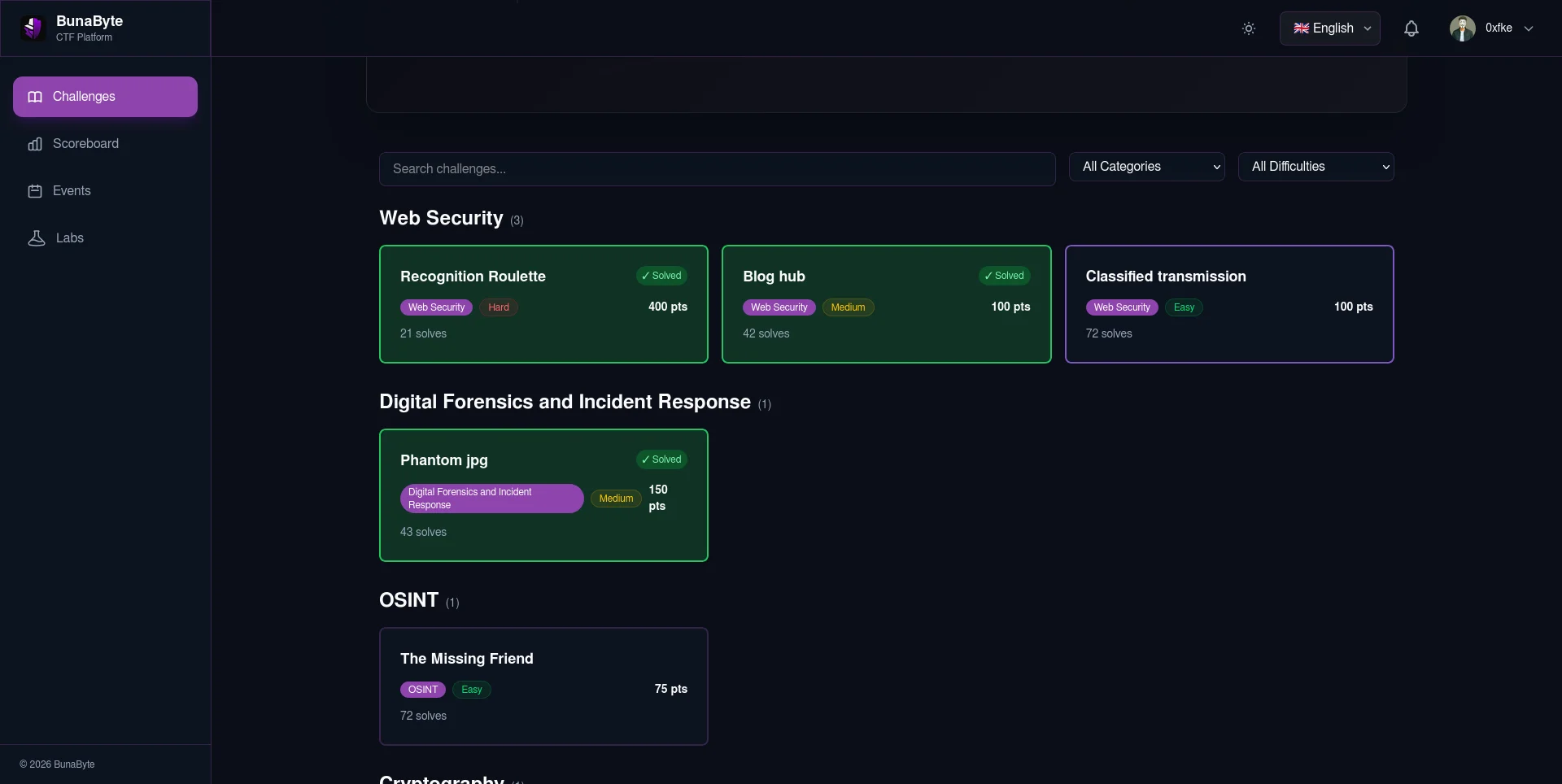Click the OSINT section heading
Screen dimensions: 1562x784
(408, 600)
